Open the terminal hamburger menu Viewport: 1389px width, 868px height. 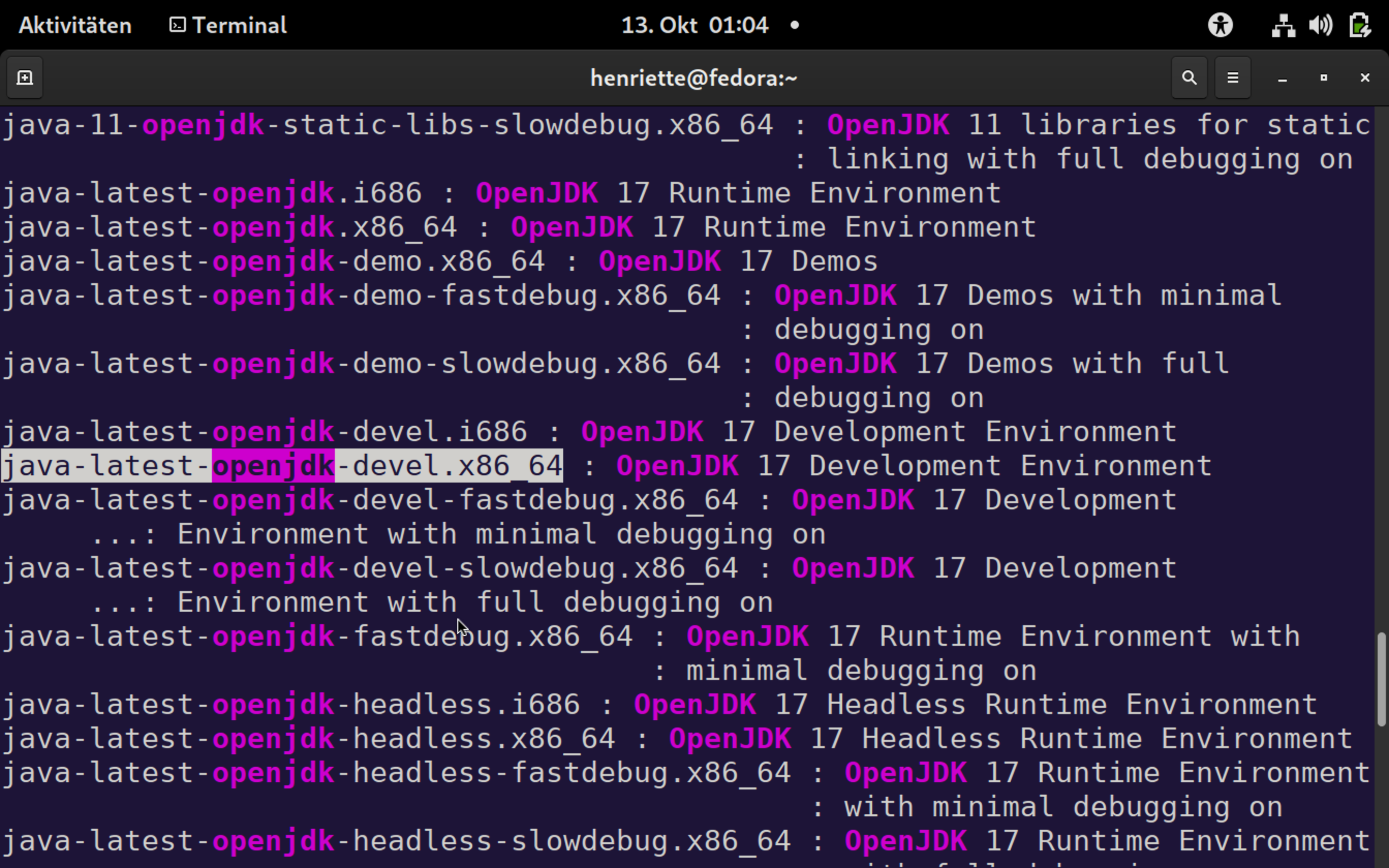(1233, 78)
